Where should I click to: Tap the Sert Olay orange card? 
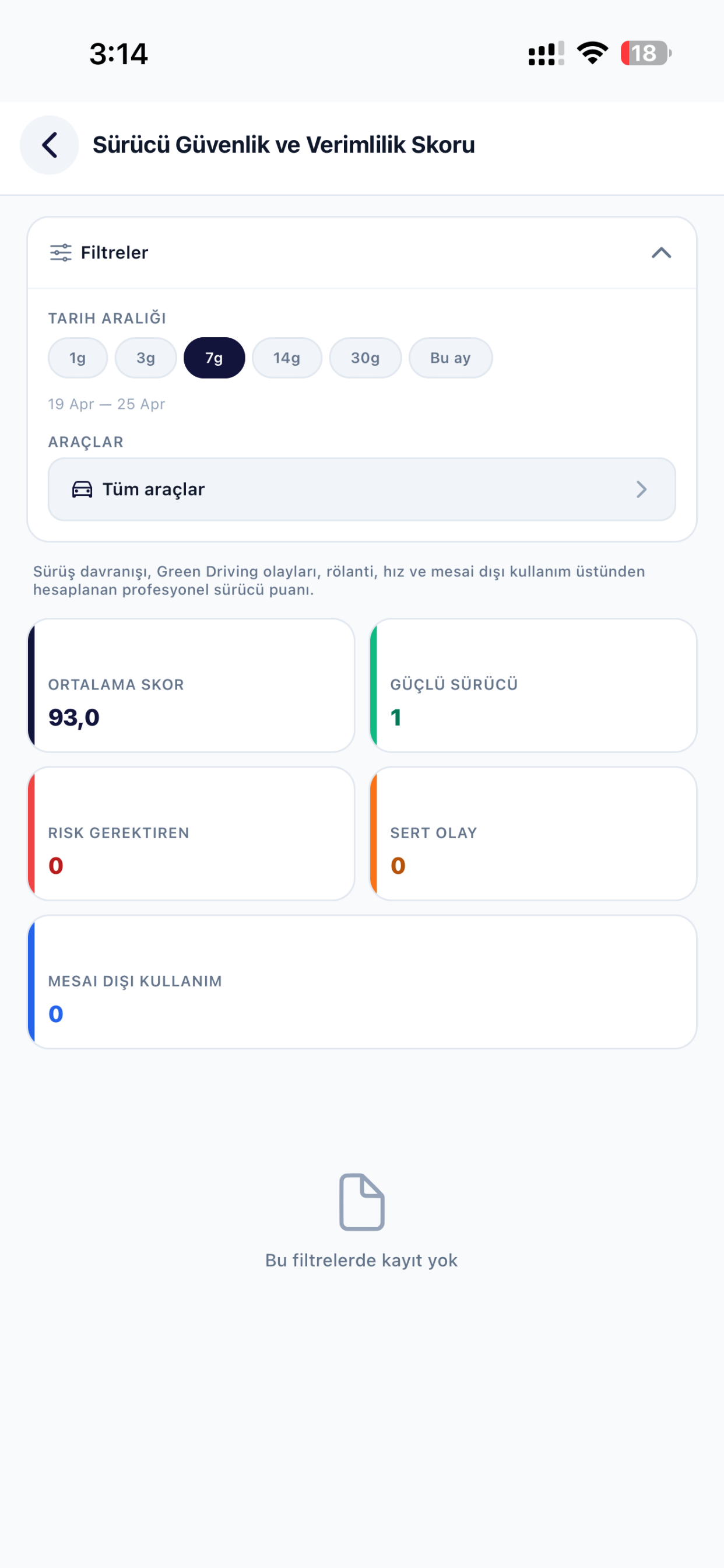pos(533,834)
